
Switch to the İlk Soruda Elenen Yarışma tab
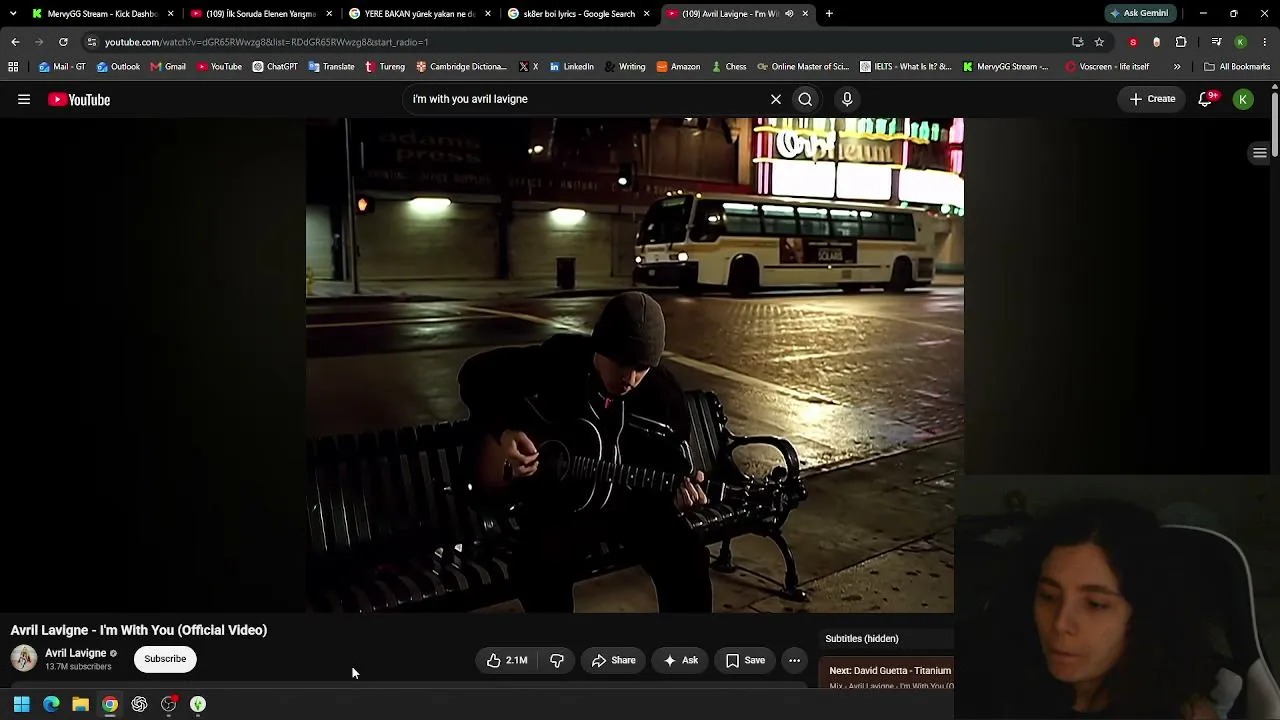(x=260, y=14)
